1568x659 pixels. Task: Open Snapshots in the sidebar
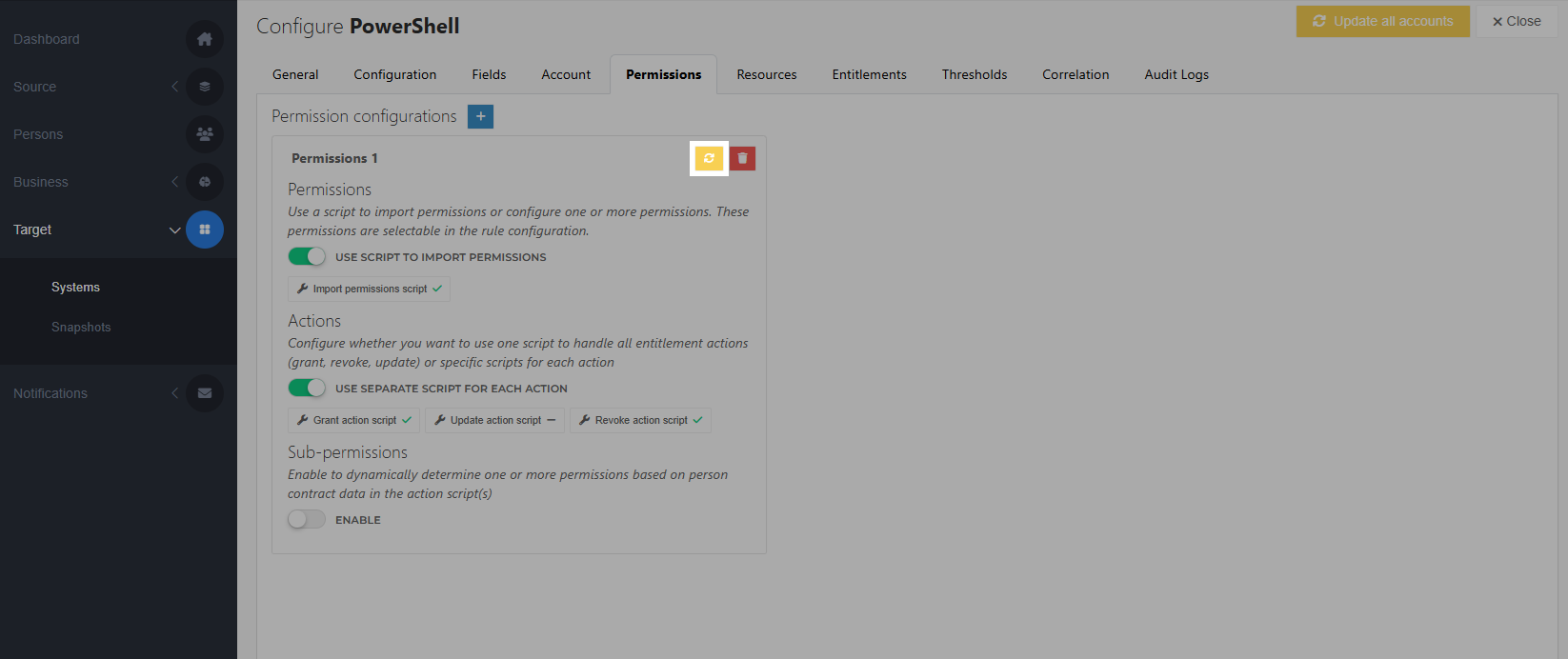point(81,327)
